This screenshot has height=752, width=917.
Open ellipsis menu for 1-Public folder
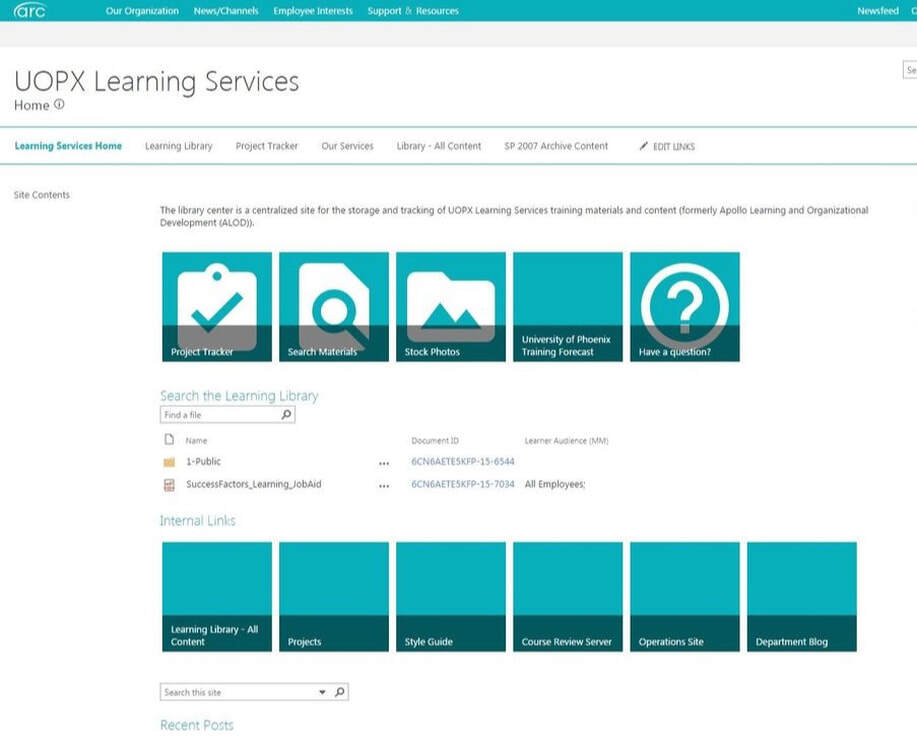tap(384, 463)
